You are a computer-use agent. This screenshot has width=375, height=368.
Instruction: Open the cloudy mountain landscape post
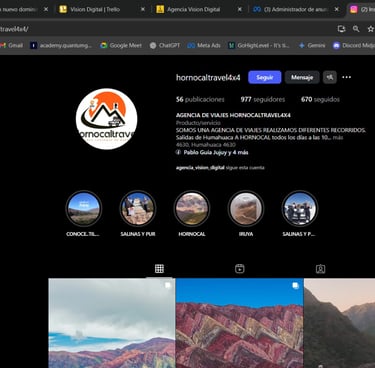coord(111,323)
